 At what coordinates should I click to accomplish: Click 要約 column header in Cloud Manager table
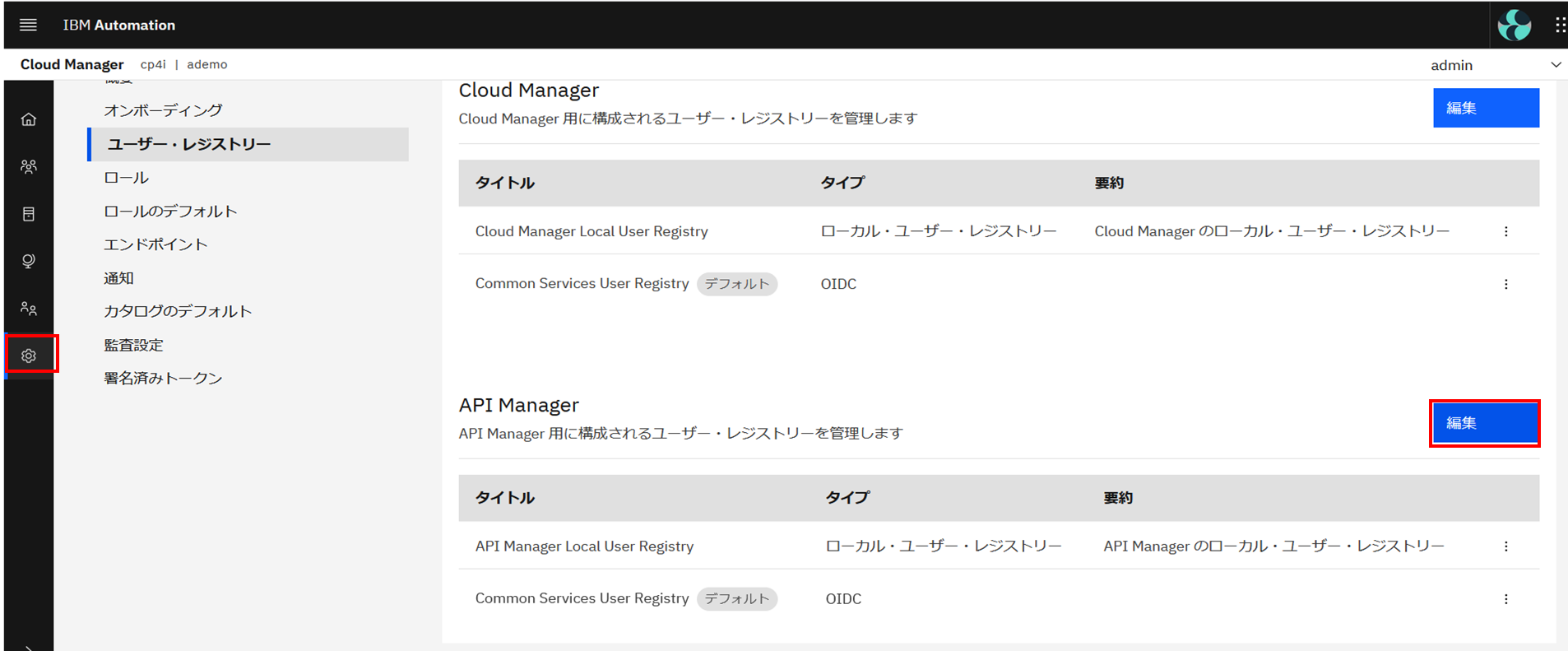coord(1109,183)
